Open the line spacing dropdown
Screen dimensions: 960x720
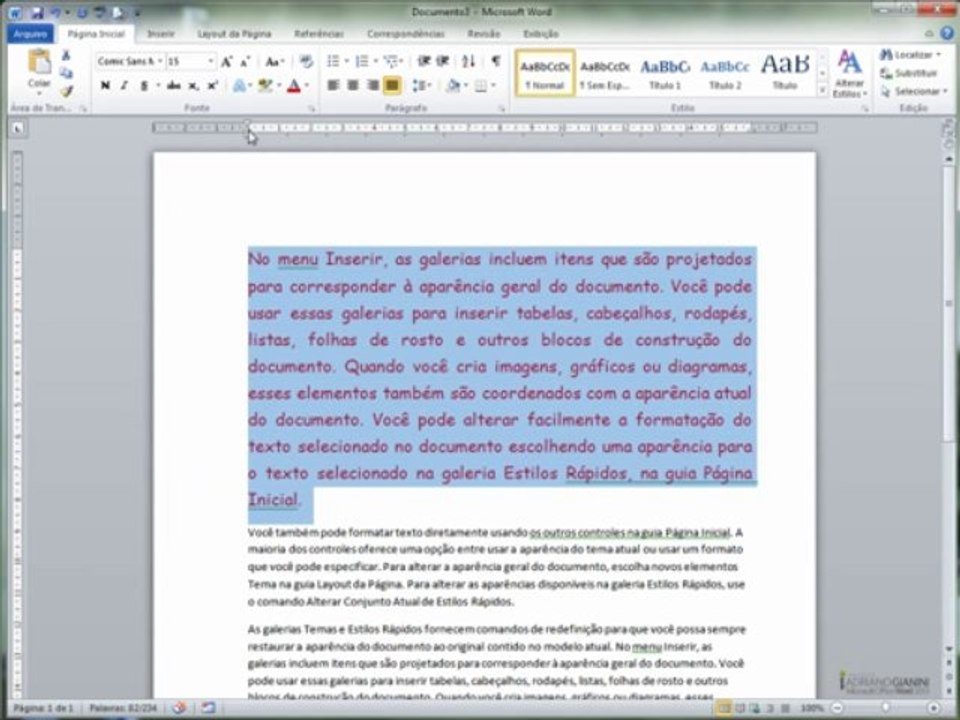422,86
